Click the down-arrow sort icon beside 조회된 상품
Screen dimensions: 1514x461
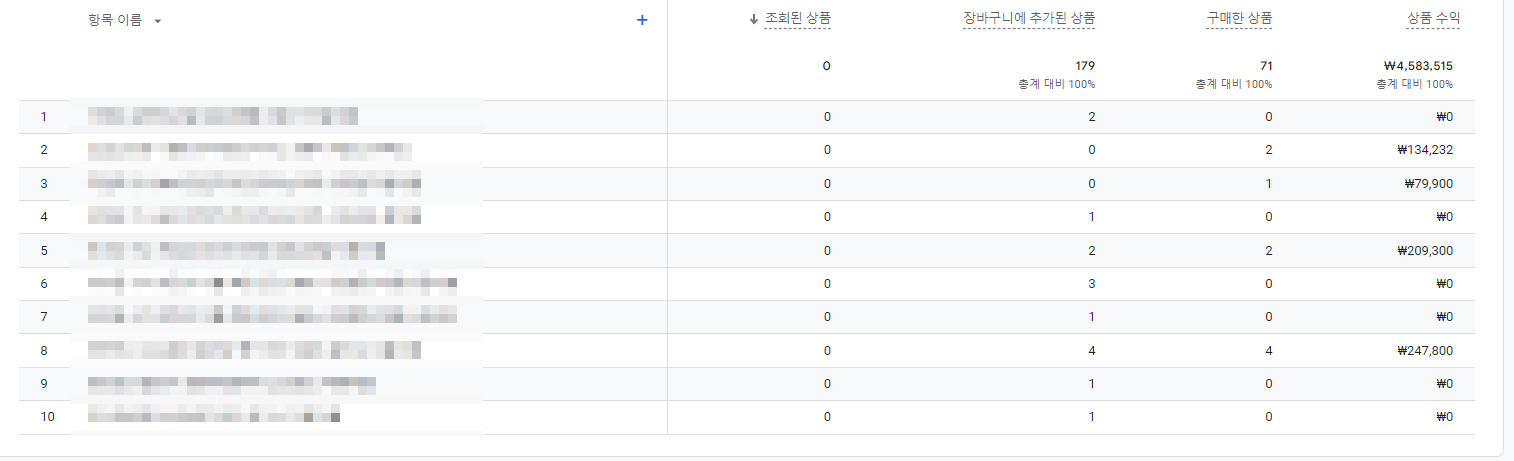(754, 19)
